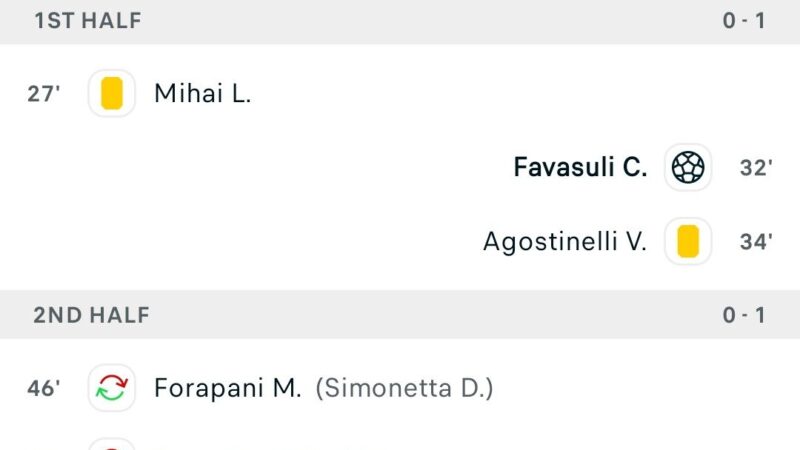Screen dimensions: 800x450
Task: Open substituted-in player Forapani M.
Action: coord(228,388)
